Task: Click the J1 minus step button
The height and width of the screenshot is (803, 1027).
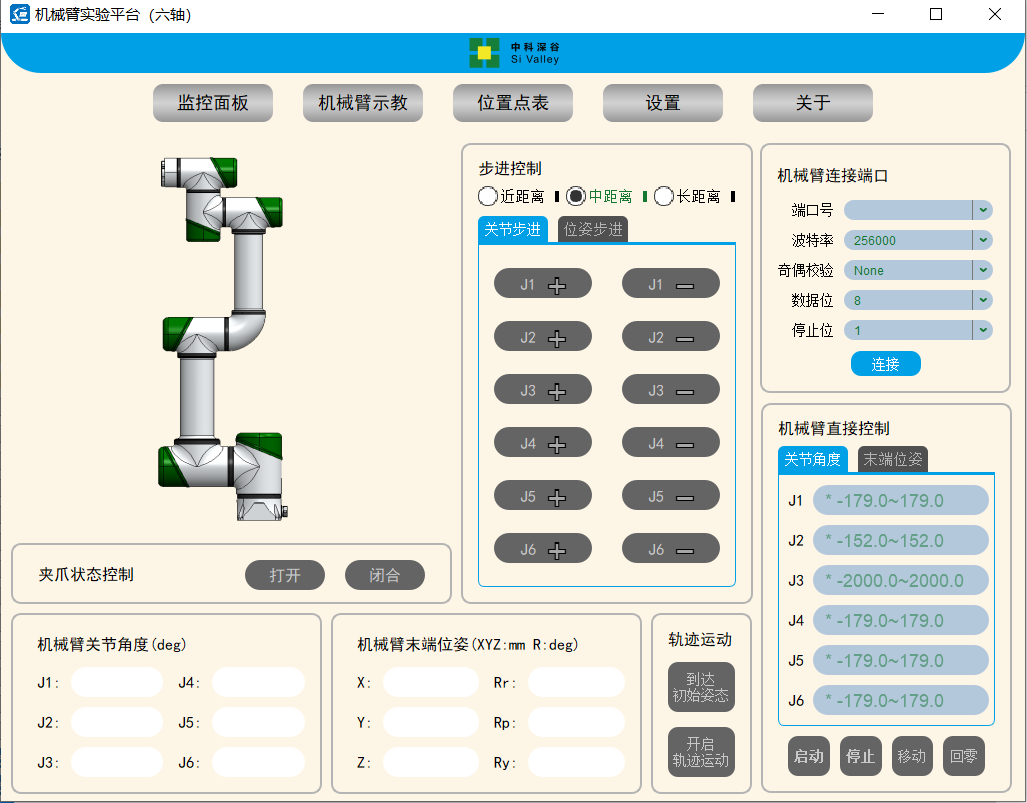Action: (x=671, y=284)
